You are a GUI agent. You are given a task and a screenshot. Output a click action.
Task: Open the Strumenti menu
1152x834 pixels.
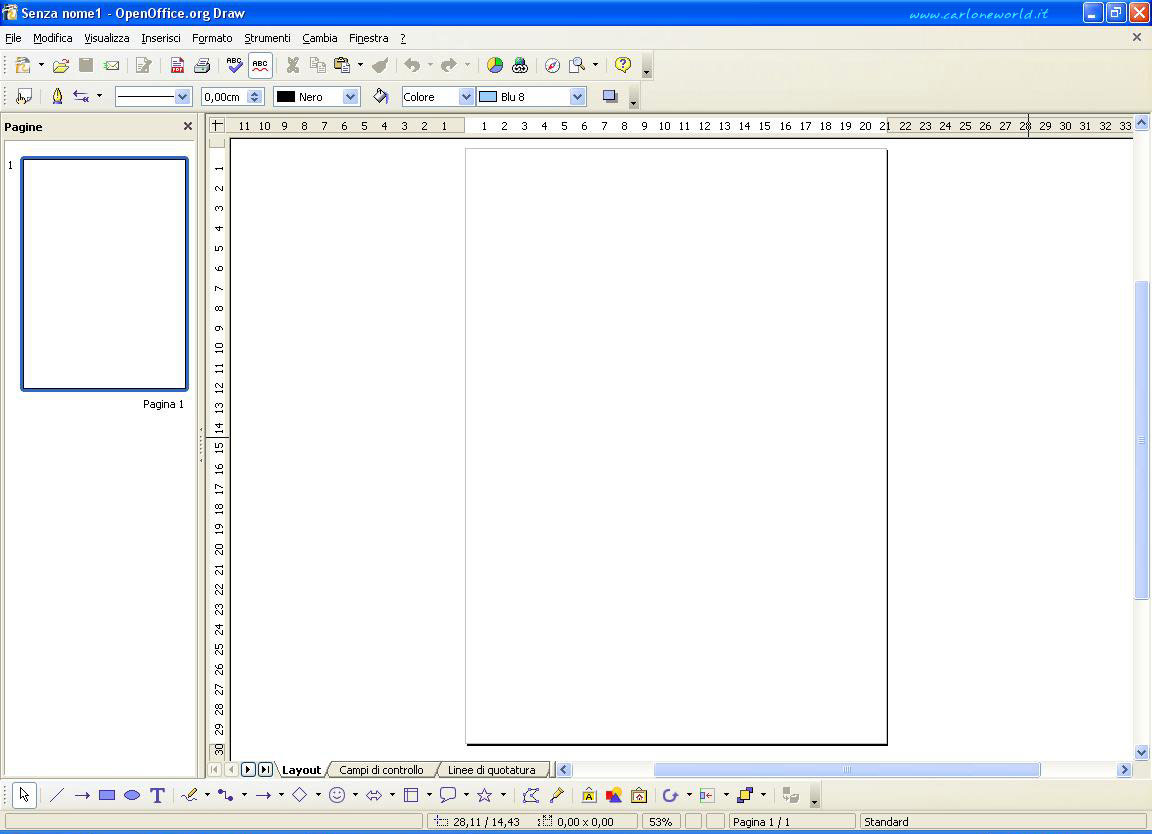(267, 38)
